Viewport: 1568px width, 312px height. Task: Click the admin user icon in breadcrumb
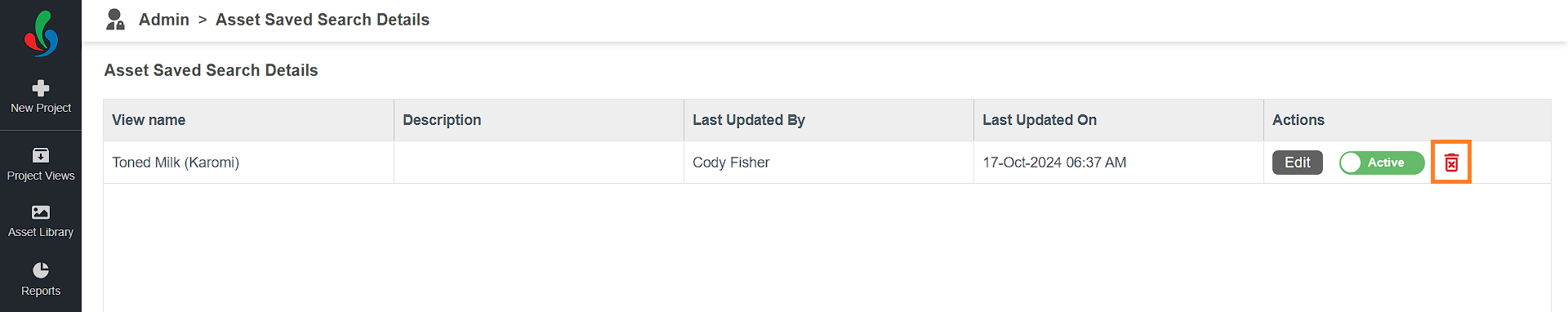(115, 20)
